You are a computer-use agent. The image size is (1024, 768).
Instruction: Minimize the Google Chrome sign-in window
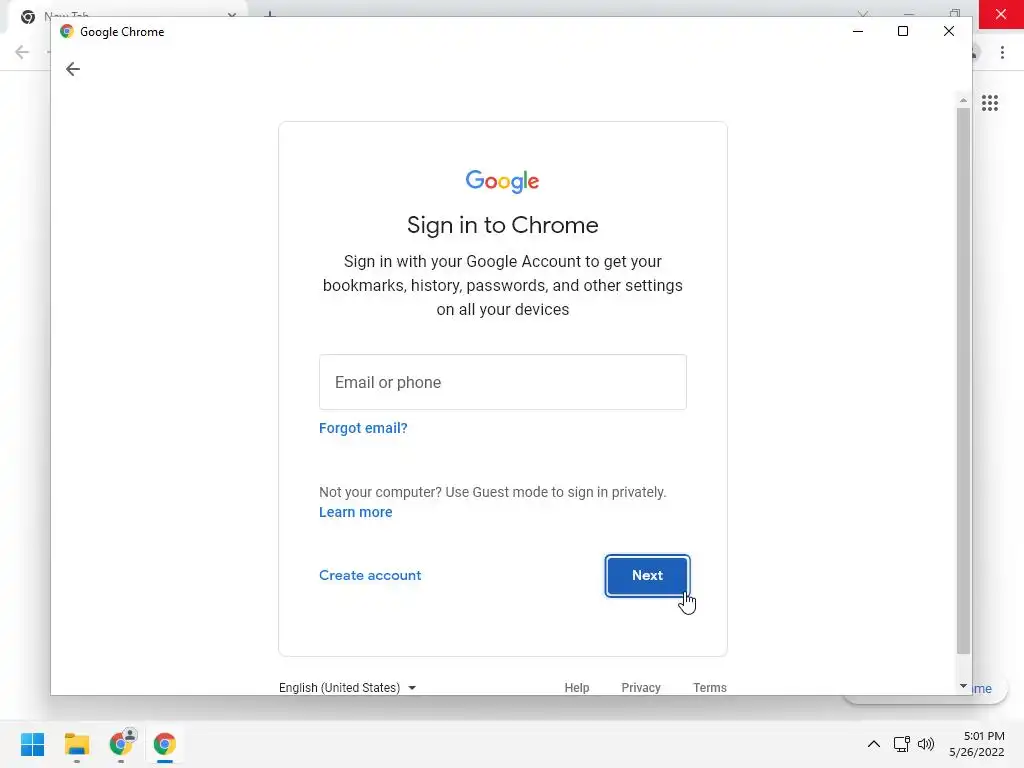858,31
